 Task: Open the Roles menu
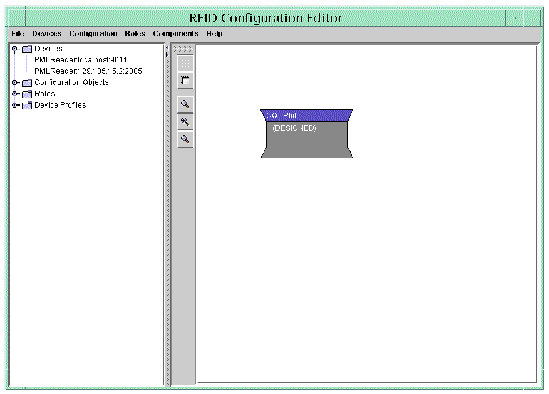pyautogui.click(x=135, y=34)
